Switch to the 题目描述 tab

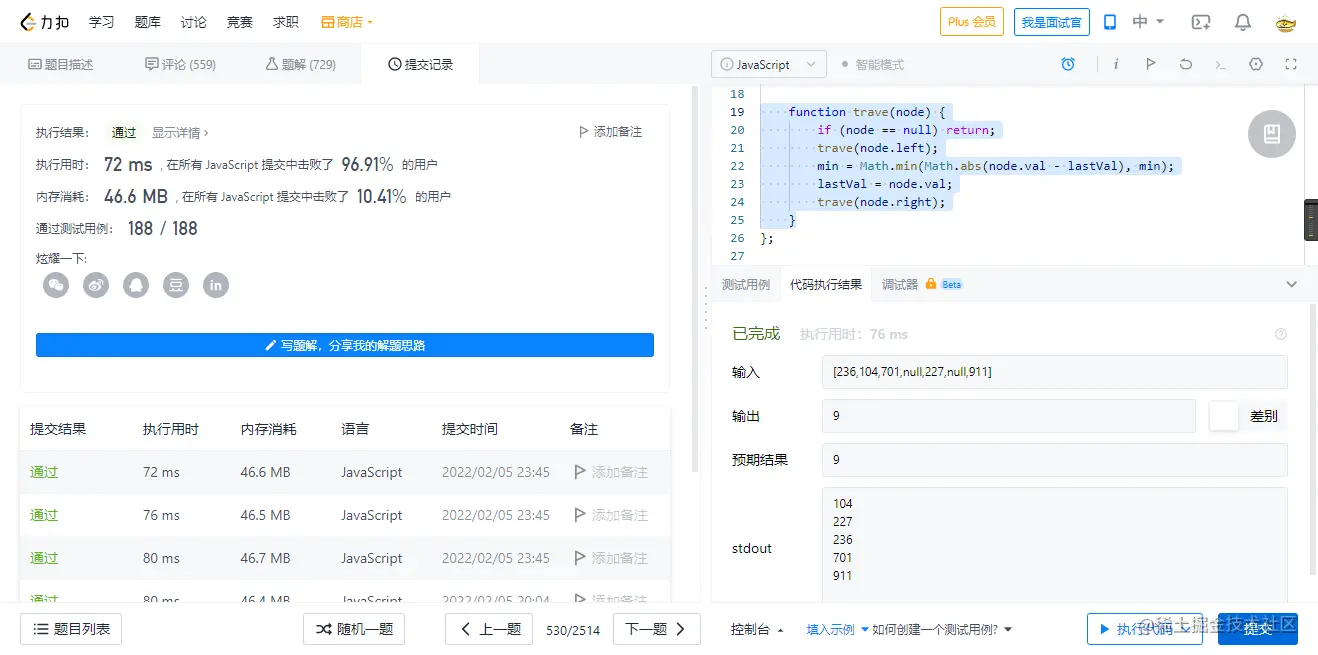[x=60, y=64]
